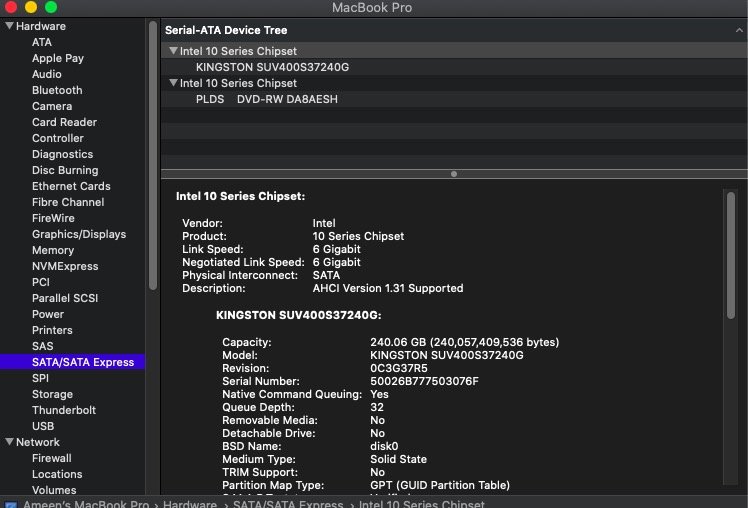The height and width of the screenshot is (508, 748).
Task: Select Fibre Channel in the sidebar
Action: click(68, 202)
